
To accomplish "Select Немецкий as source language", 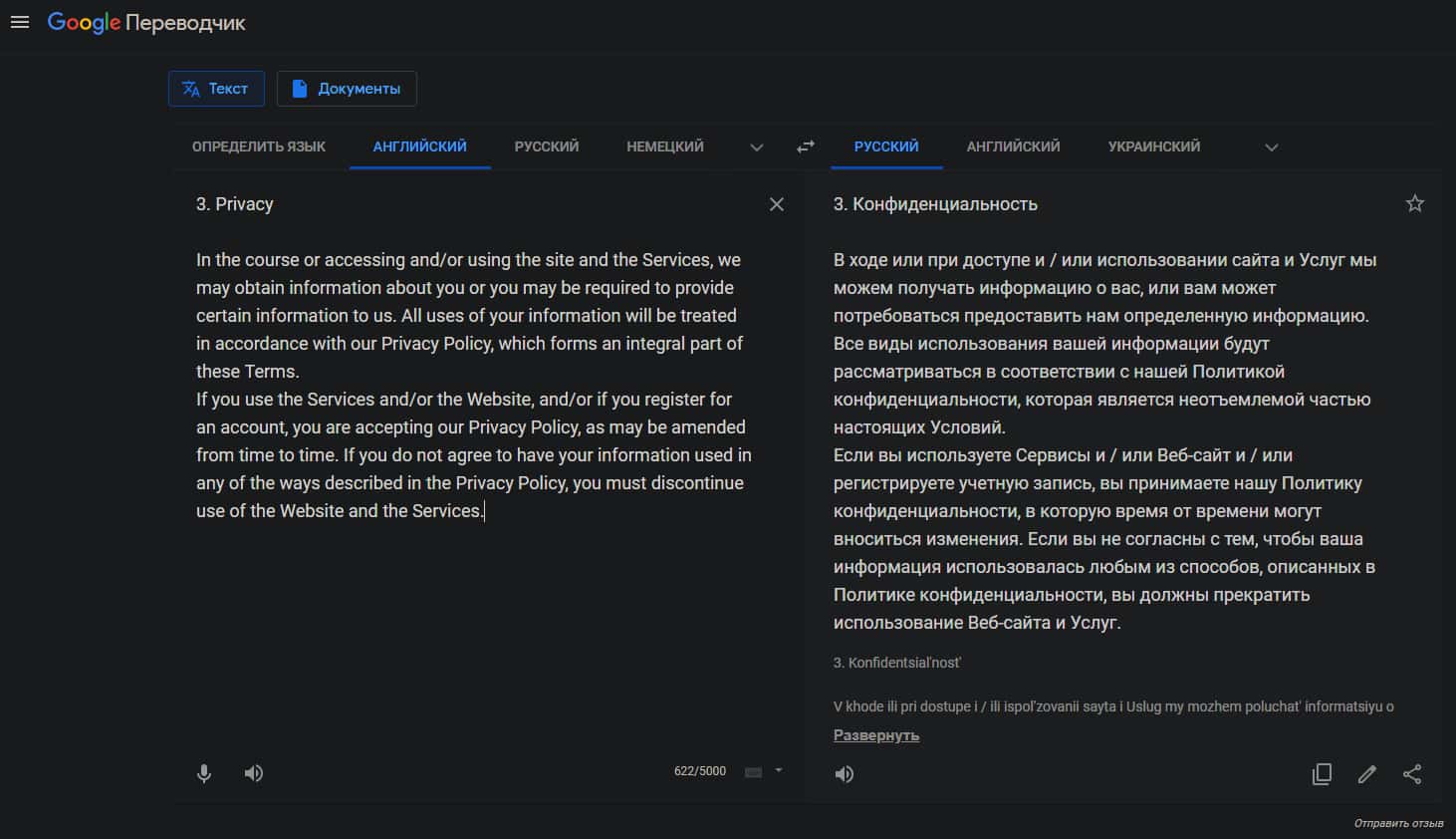I will (x=664, y=146).
